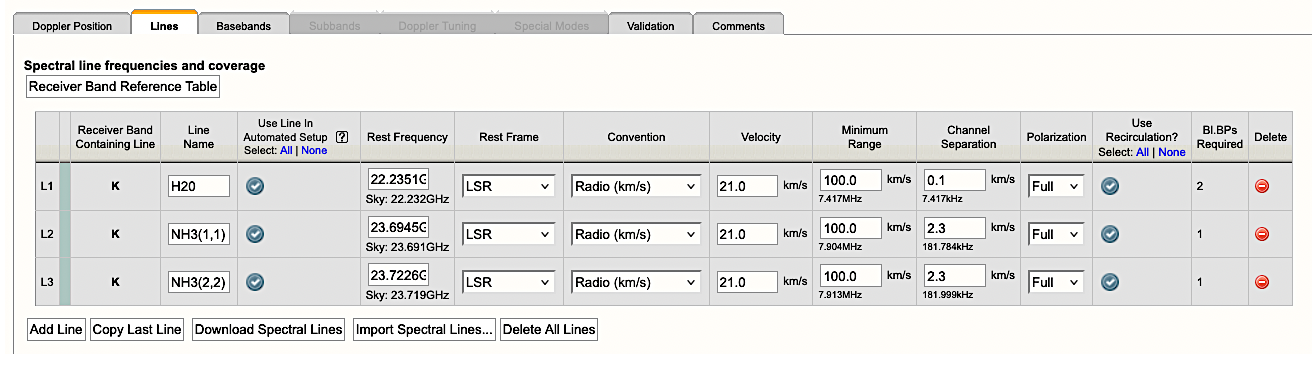Image resolution: width=1312 pixels, height=368 pixels.
Task: Click the '7.904MHz' range value
Action: pyautogui.click(x=839, y=247)
